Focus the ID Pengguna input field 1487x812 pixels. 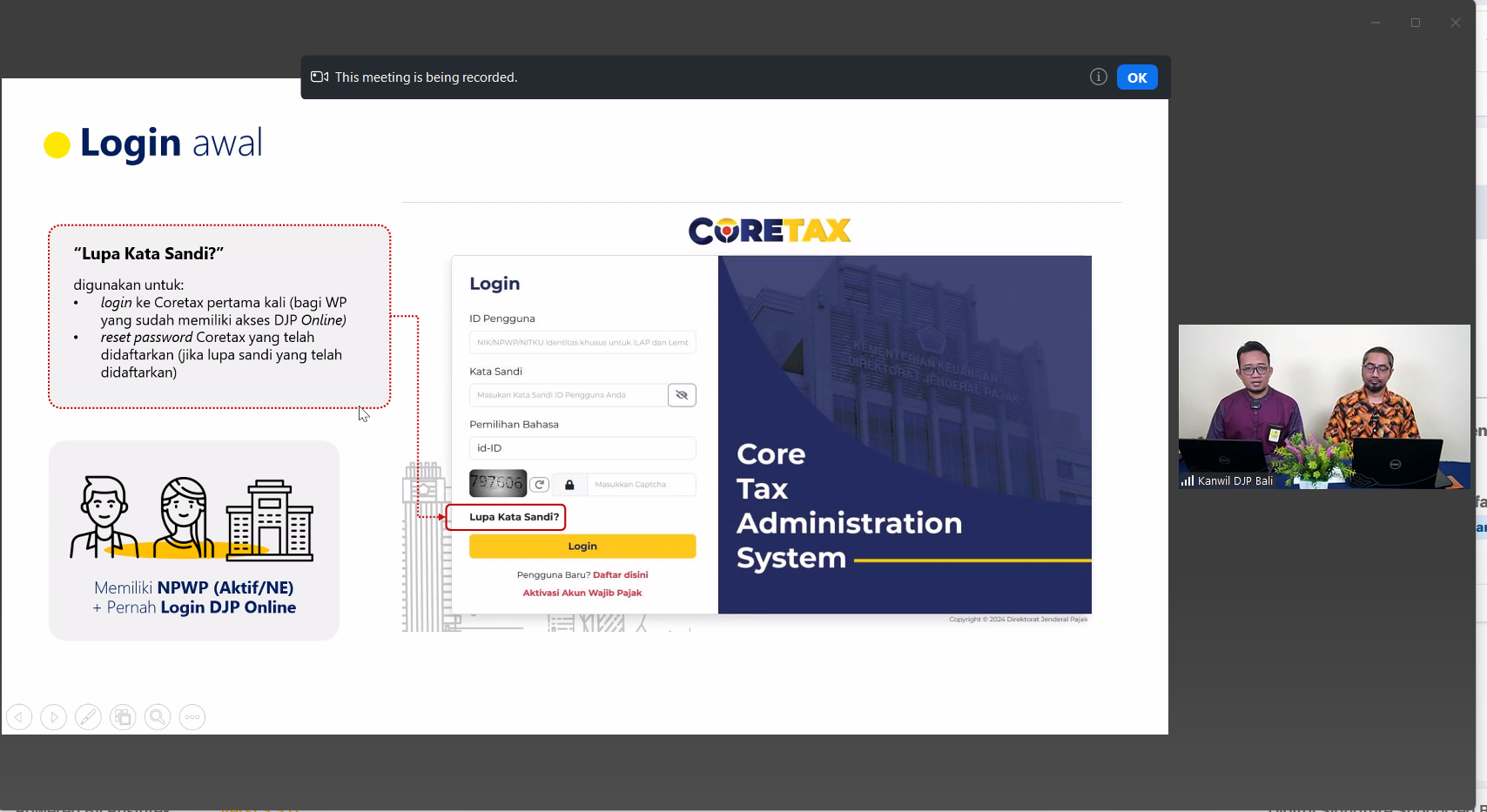point(582,342)
